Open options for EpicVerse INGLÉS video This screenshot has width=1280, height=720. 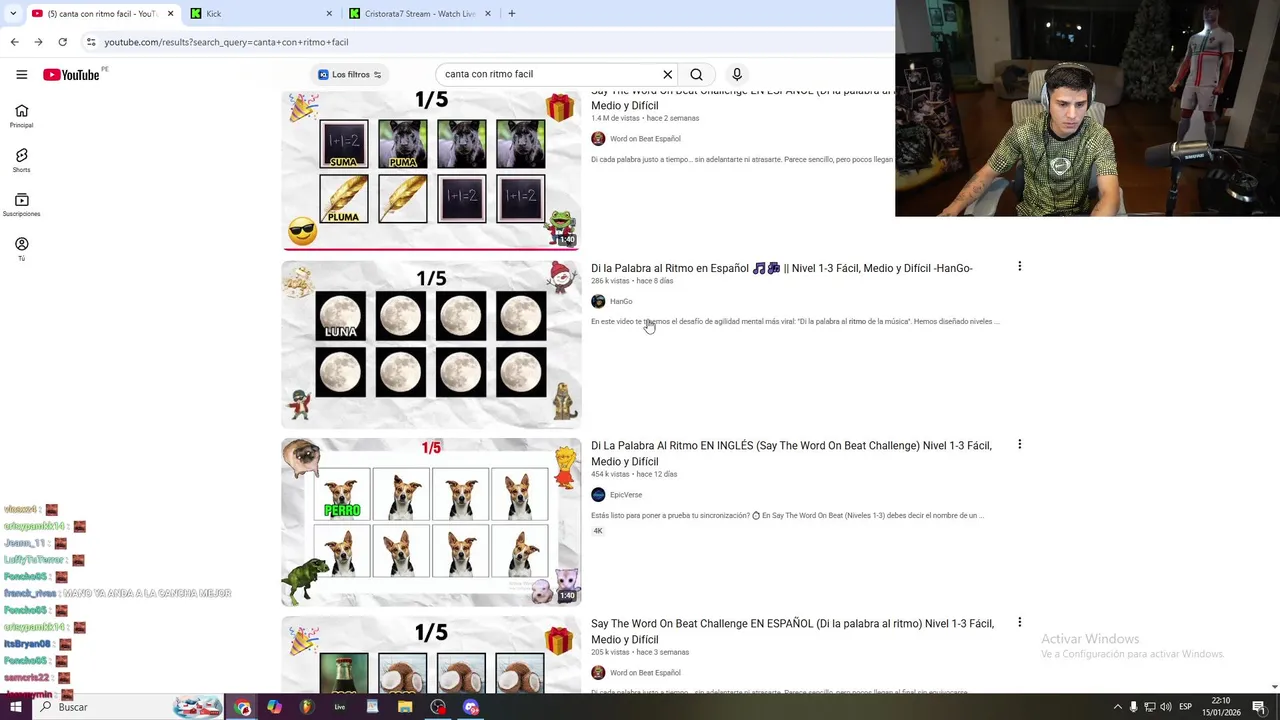1019,444
